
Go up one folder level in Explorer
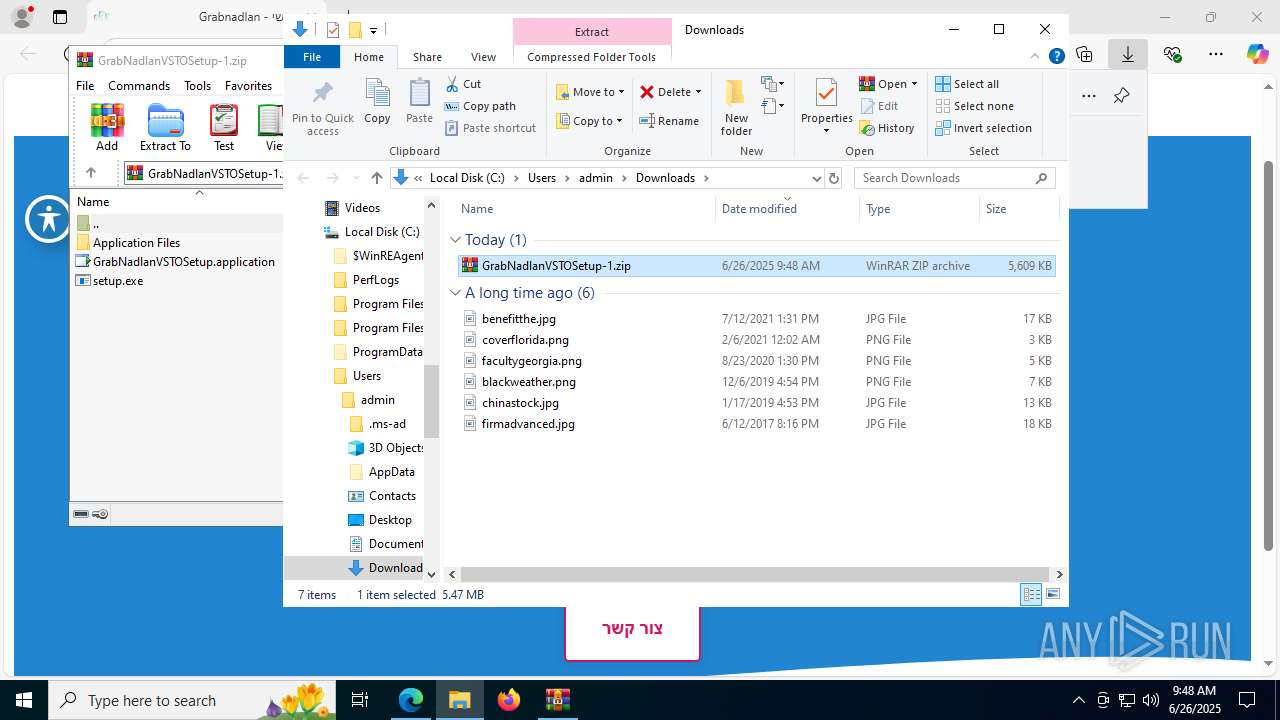coord(376,178)
